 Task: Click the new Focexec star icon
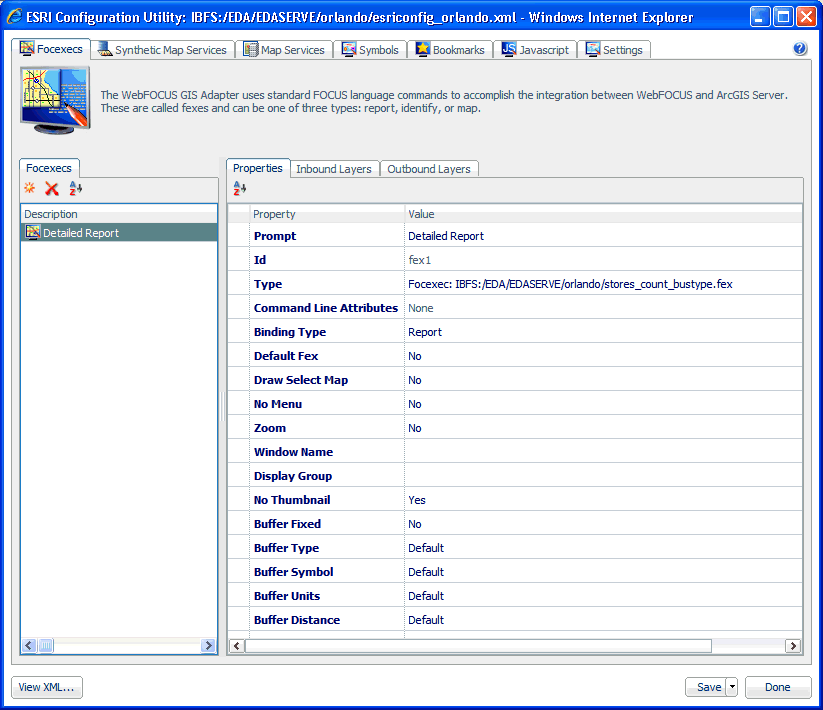pos(29,188)
